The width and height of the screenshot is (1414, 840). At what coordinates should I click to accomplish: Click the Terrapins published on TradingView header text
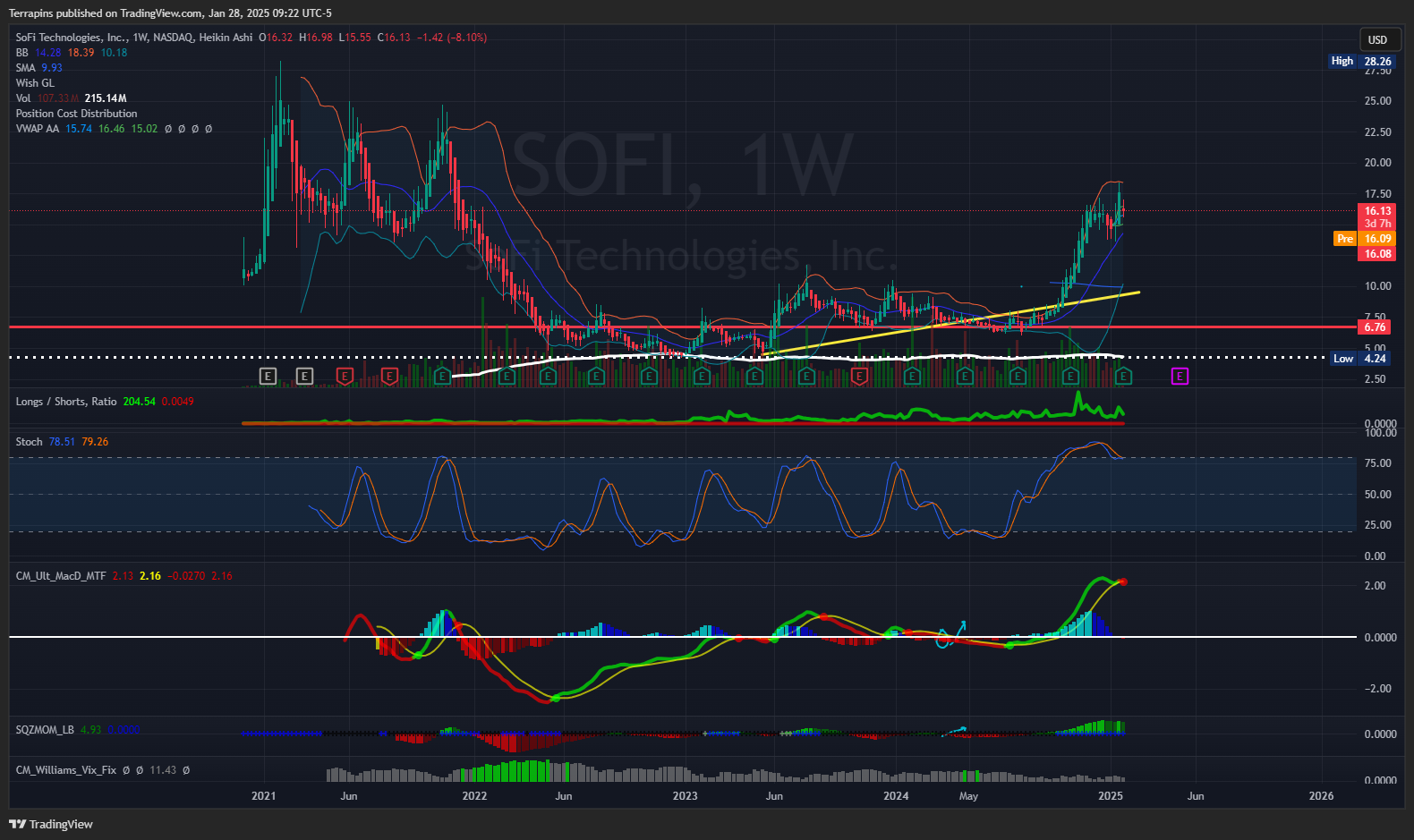170,13
